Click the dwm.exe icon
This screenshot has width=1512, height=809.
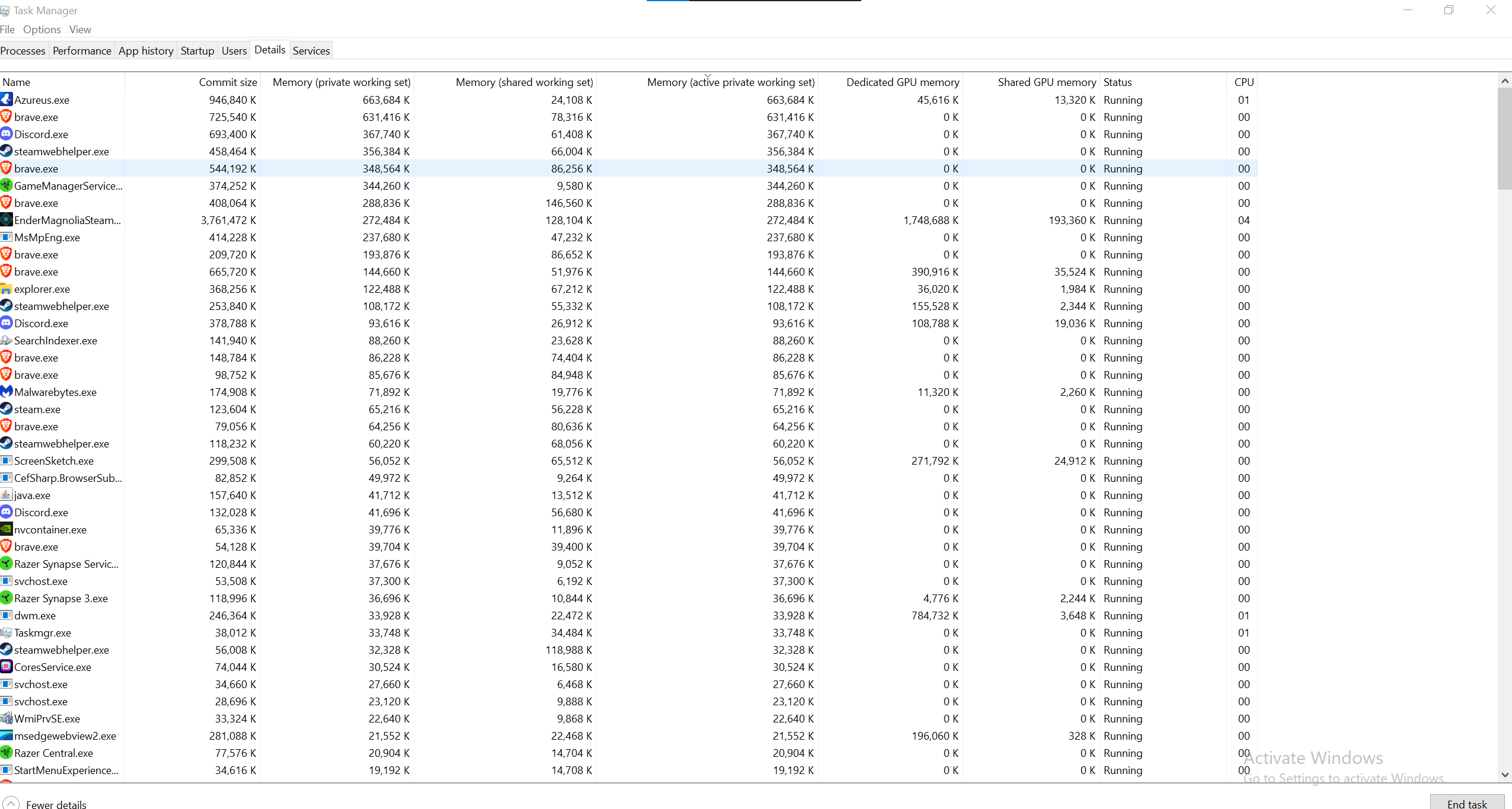tap(7, 615)
